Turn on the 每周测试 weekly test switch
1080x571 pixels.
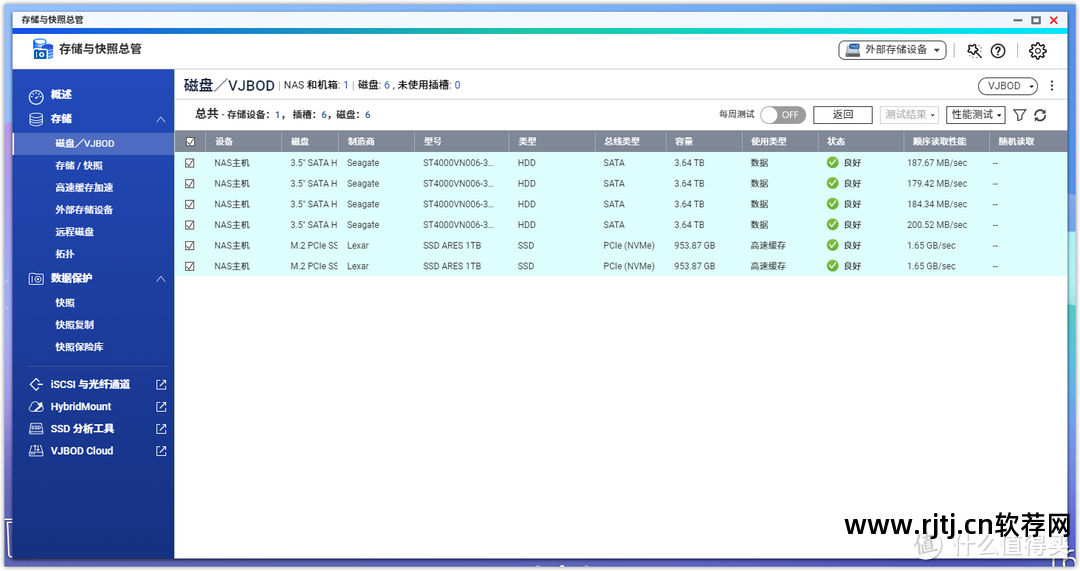[783, 115]
